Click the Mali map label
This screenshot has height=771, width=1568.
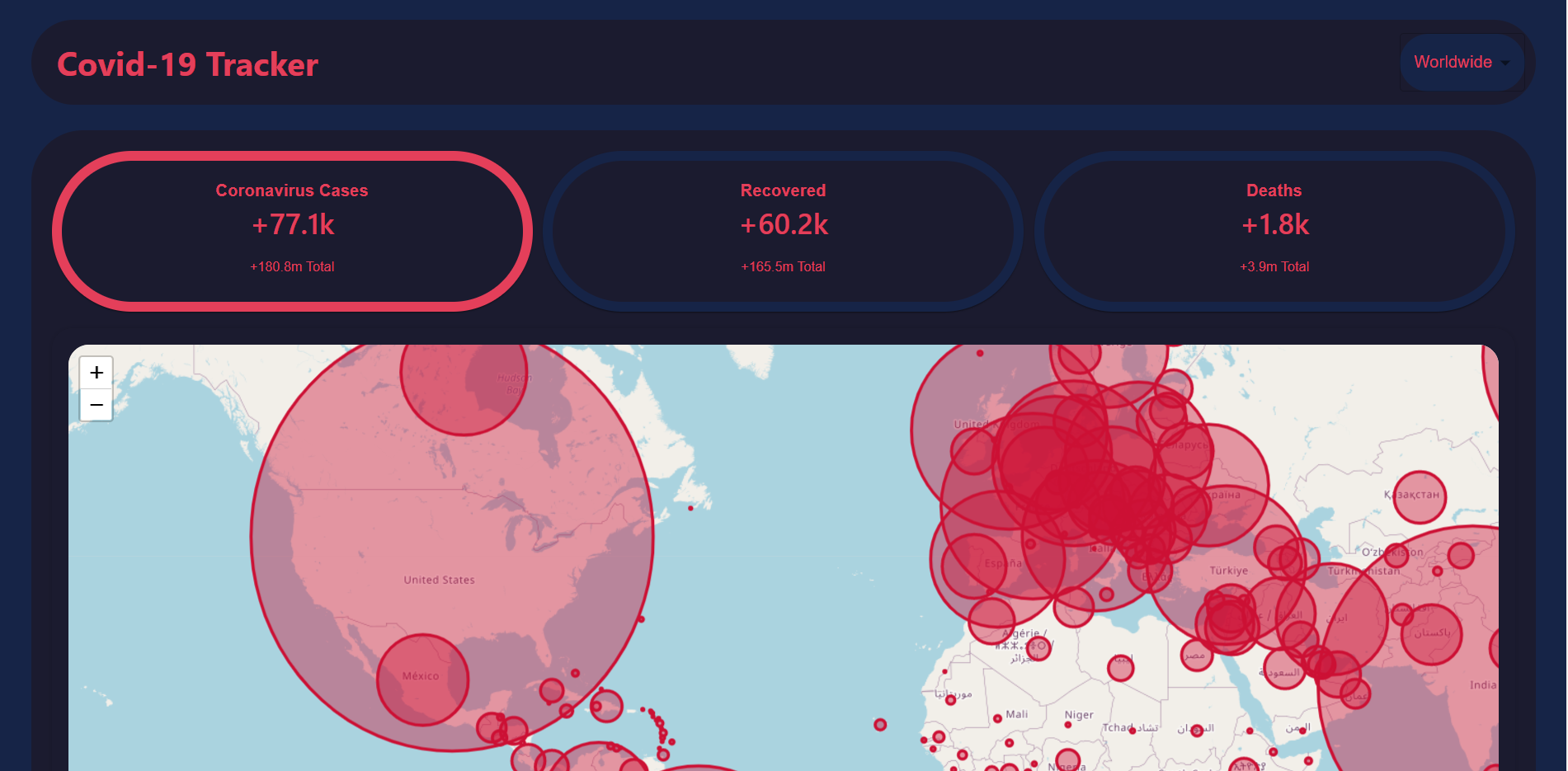click(1017, 714)
